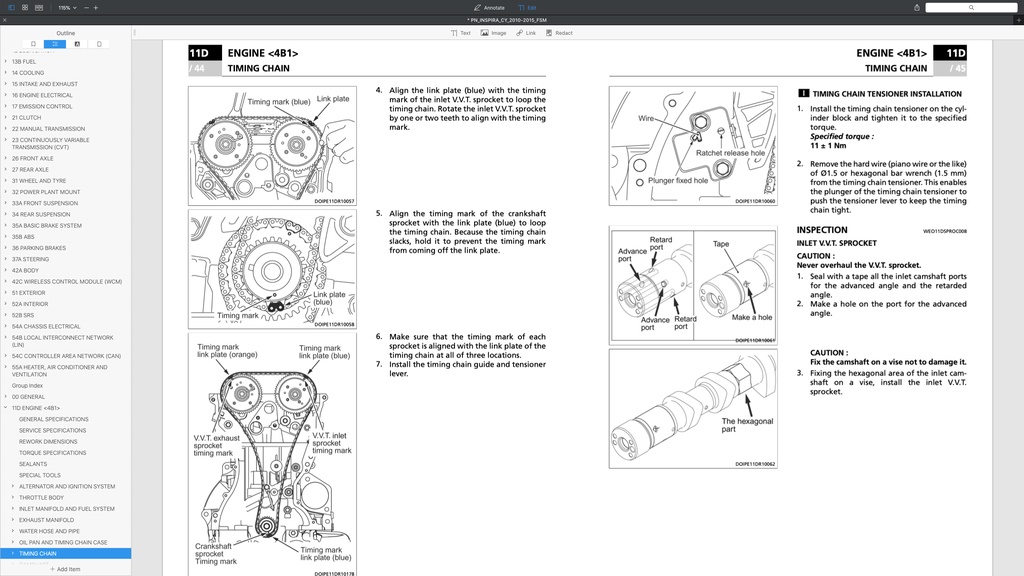Select the Text tool
This screenshot has height=576, width=1024.
462,32
